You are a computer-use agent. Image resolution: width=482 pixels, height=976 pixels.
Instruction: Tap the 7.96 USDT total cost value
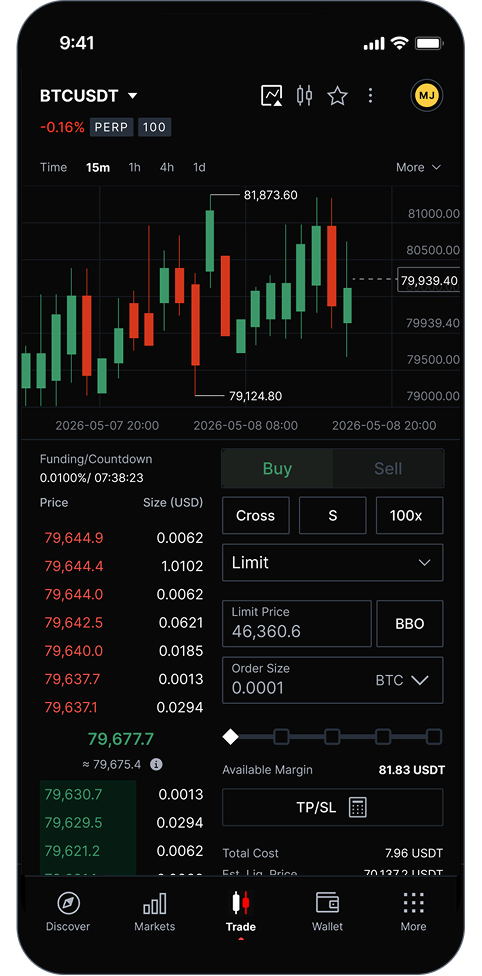(x=415, y=853)
